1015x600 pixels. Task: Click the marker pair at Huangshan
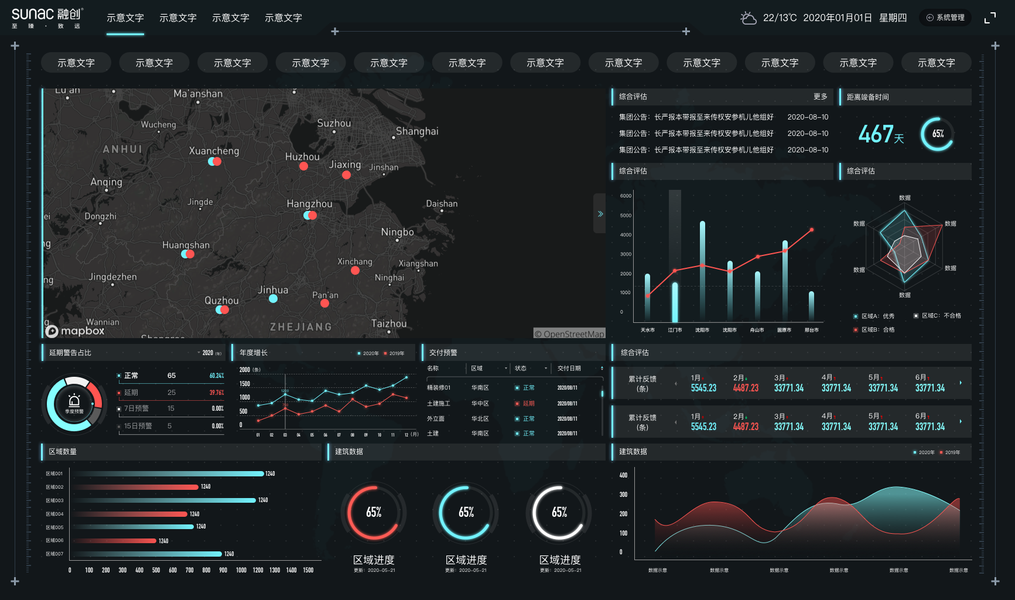(x=188, y=254)
